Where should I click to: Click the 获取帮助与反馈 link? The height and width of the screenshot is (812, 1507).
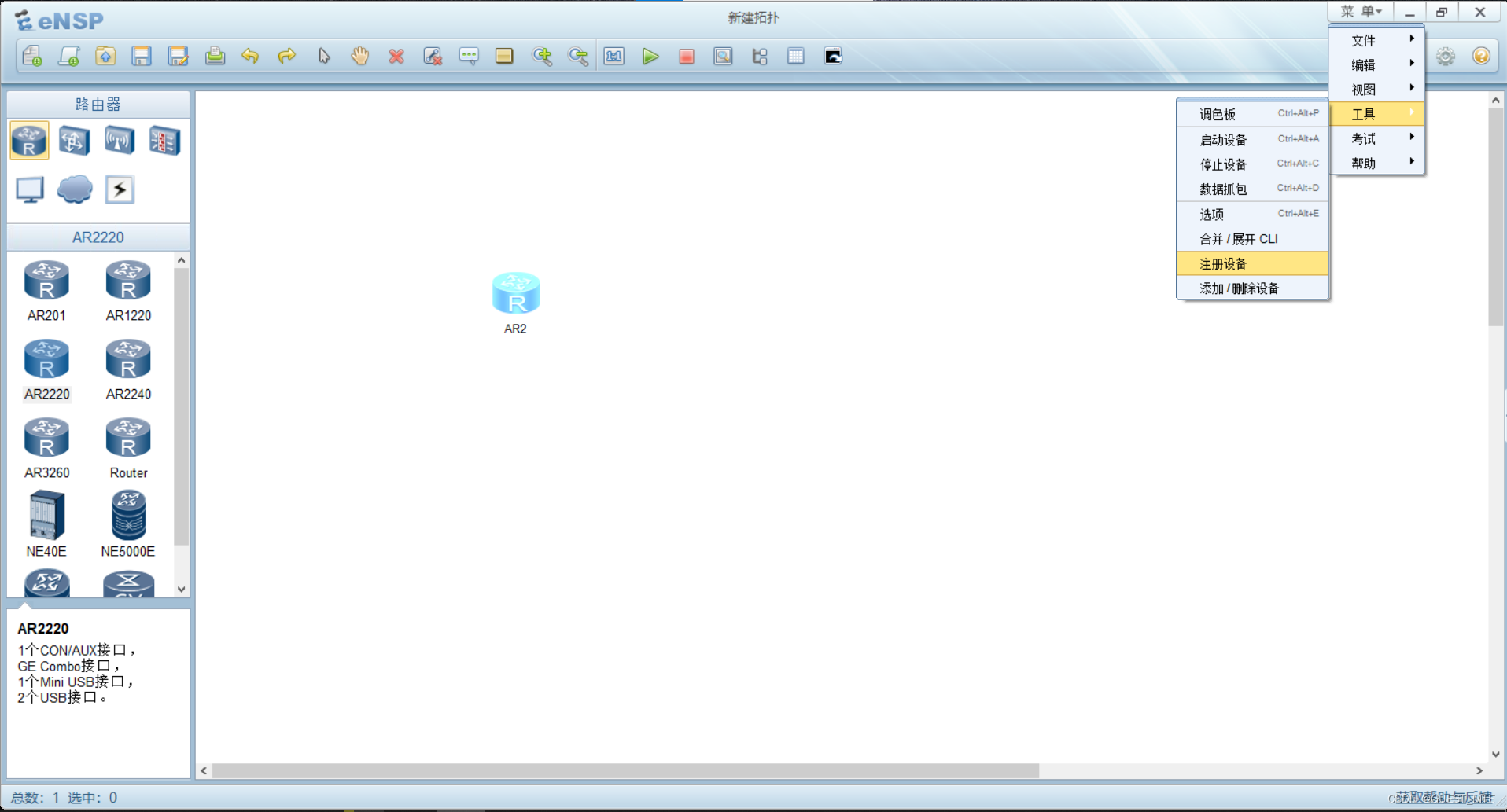1445,797
